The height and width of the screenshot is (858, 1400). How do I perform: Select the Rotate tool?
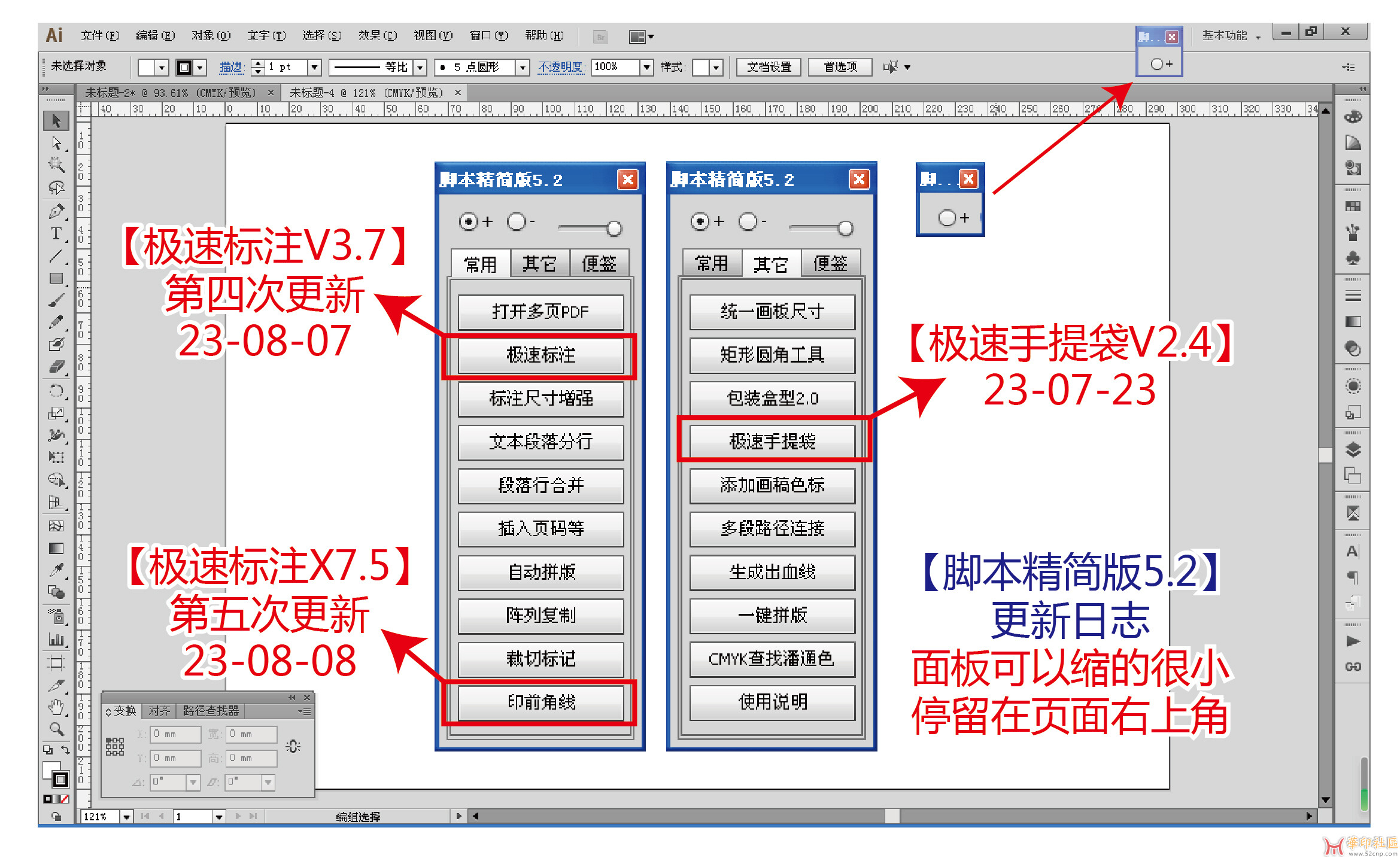pos(56,391)
